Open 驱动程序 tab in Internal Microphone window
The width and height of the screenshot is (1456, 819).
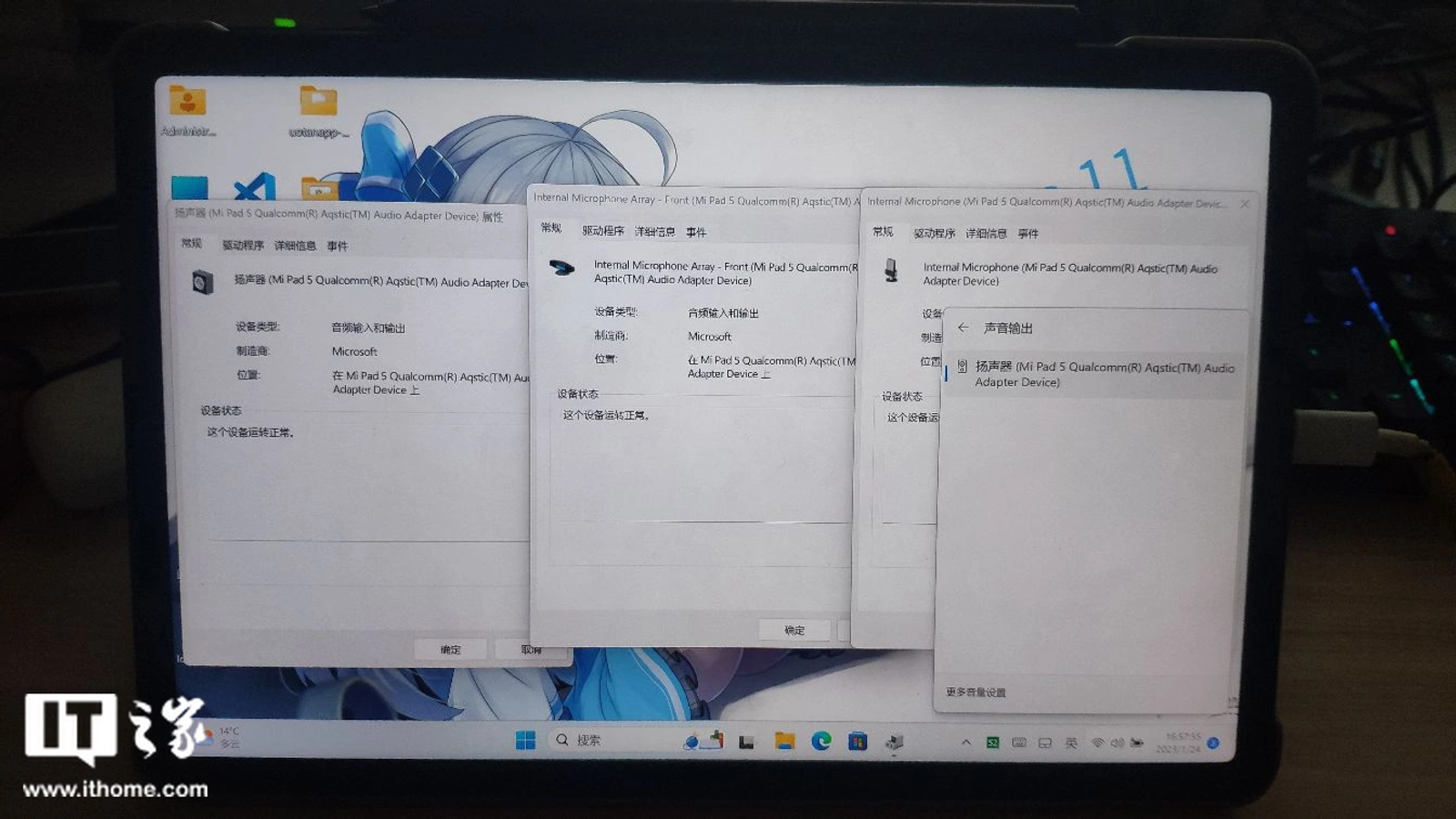(935, 233)
